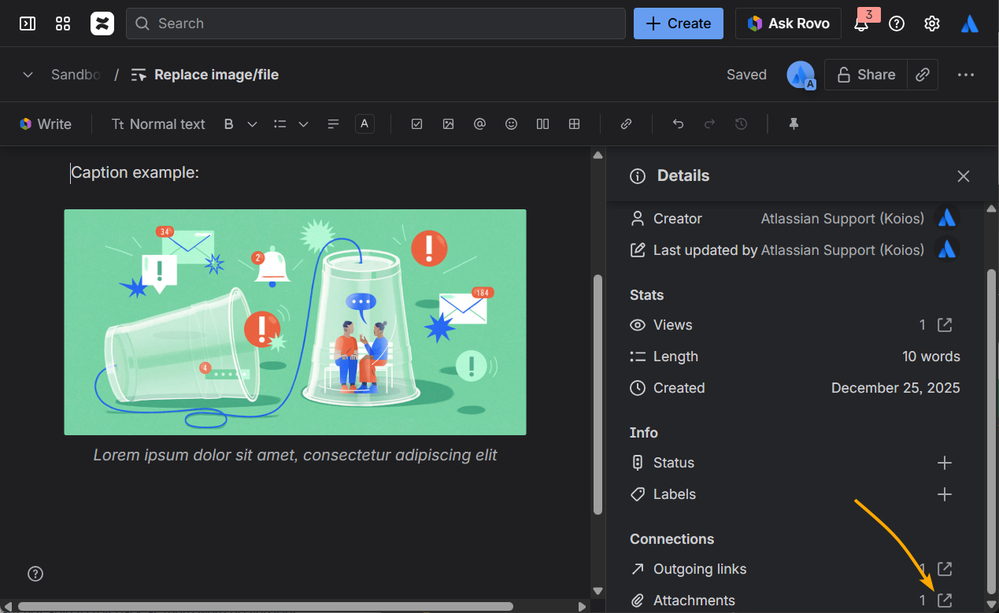Click the toolbar link icon
Viewport: 999px width, 613px height.
pos(626,124)
